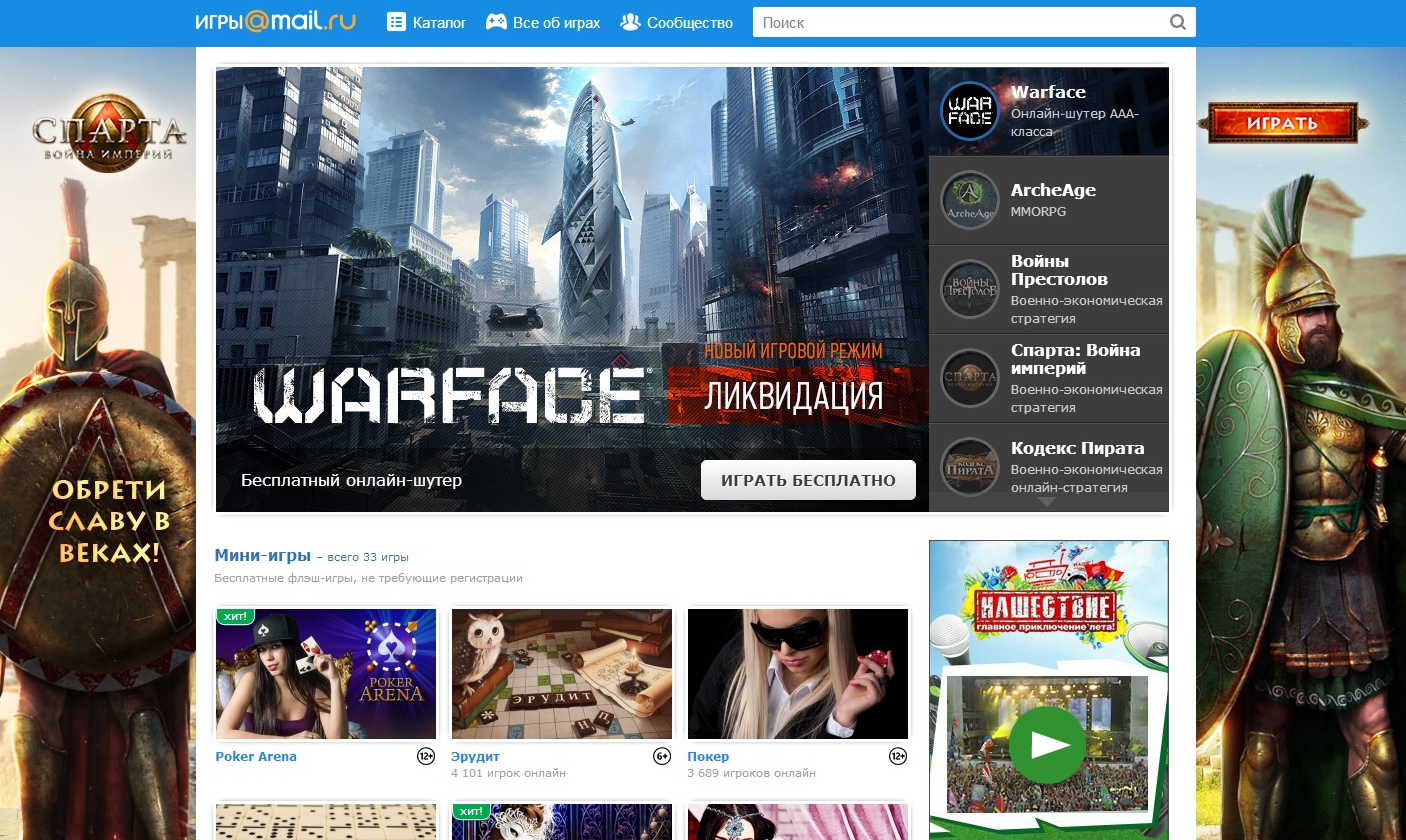Open the Игры@mail.ru home logo

tap(276, 21)
